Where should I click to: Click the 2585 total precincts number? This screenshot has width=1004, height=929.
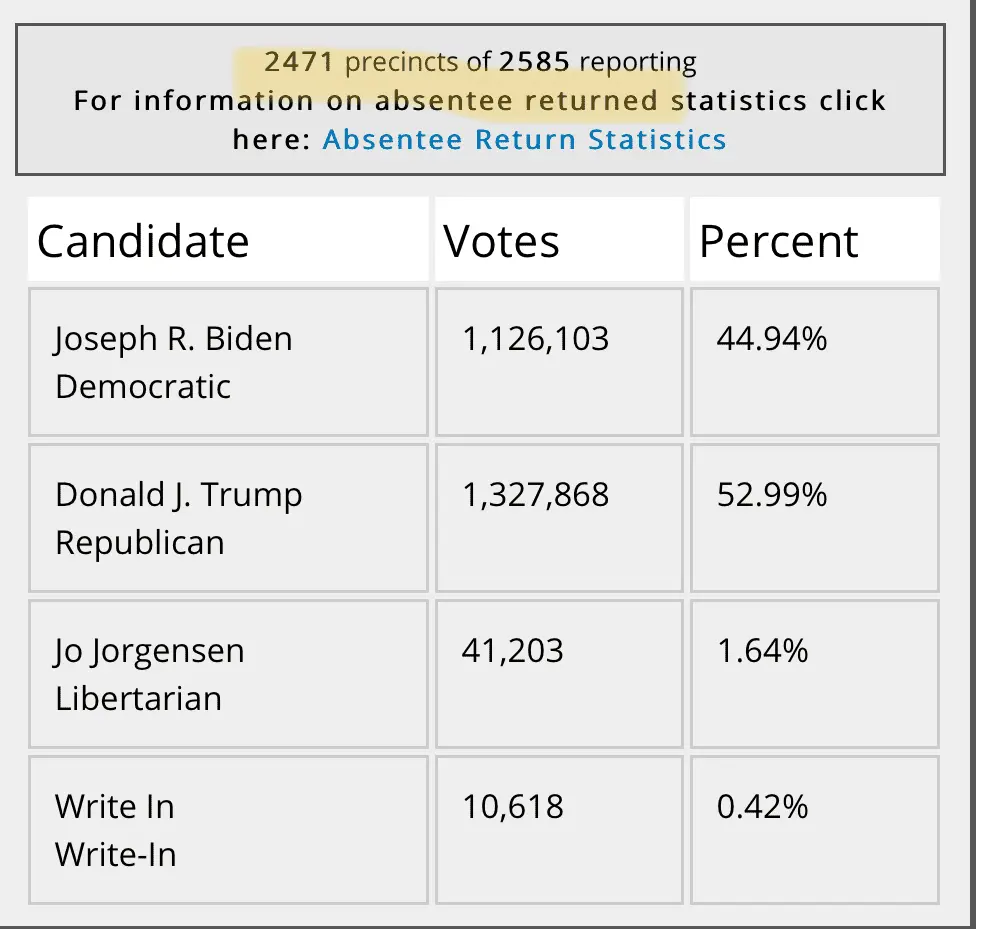click(534, 62)
